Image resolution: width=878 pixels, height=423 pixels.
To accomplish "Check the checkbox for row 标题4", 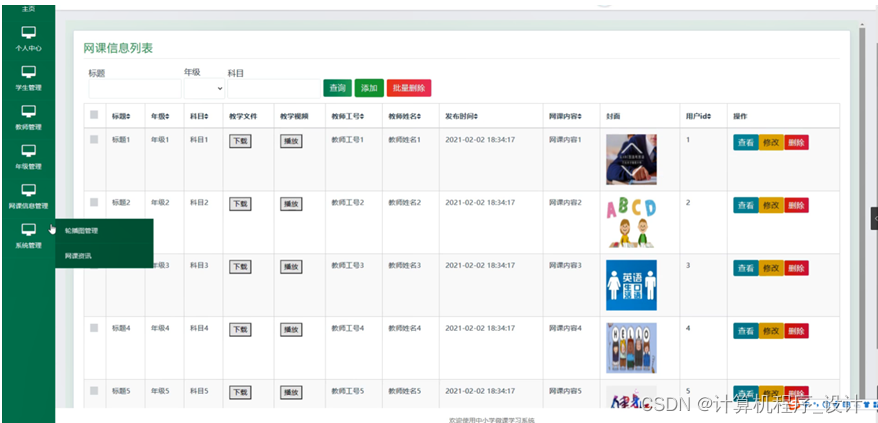I will [94, 328].
